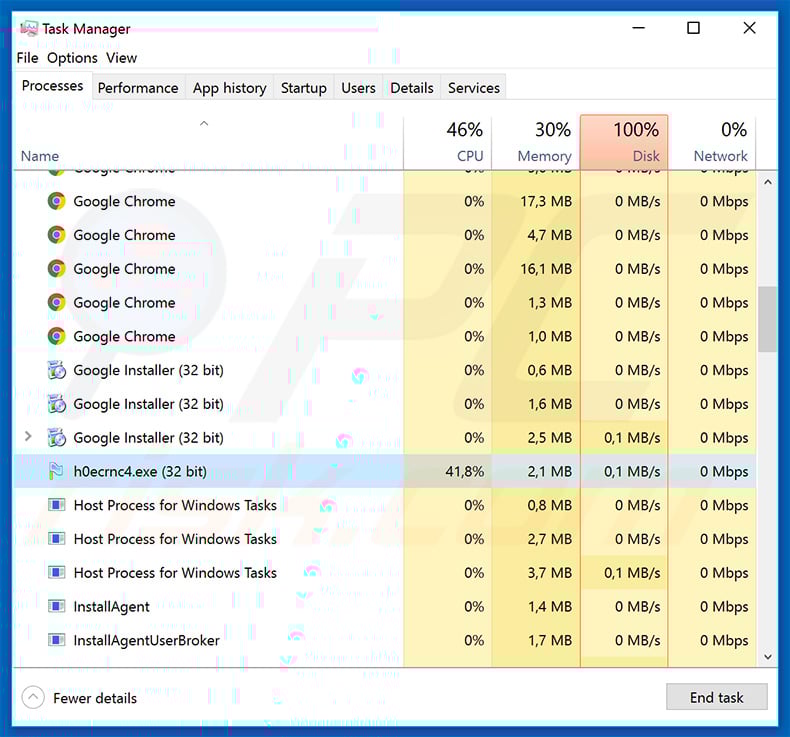Sort by the Disk column header
The image size is (790, 737).
[624, 143]
